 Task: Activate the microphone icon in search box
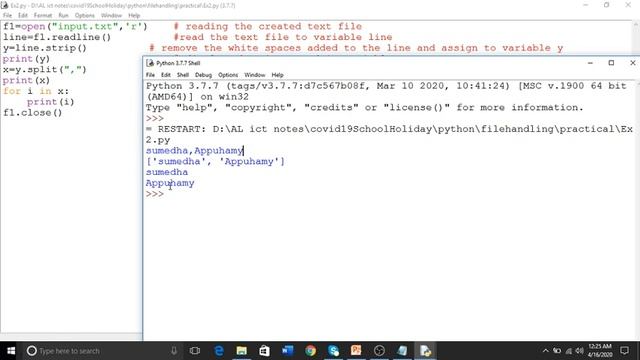click(x=174, y=351)
